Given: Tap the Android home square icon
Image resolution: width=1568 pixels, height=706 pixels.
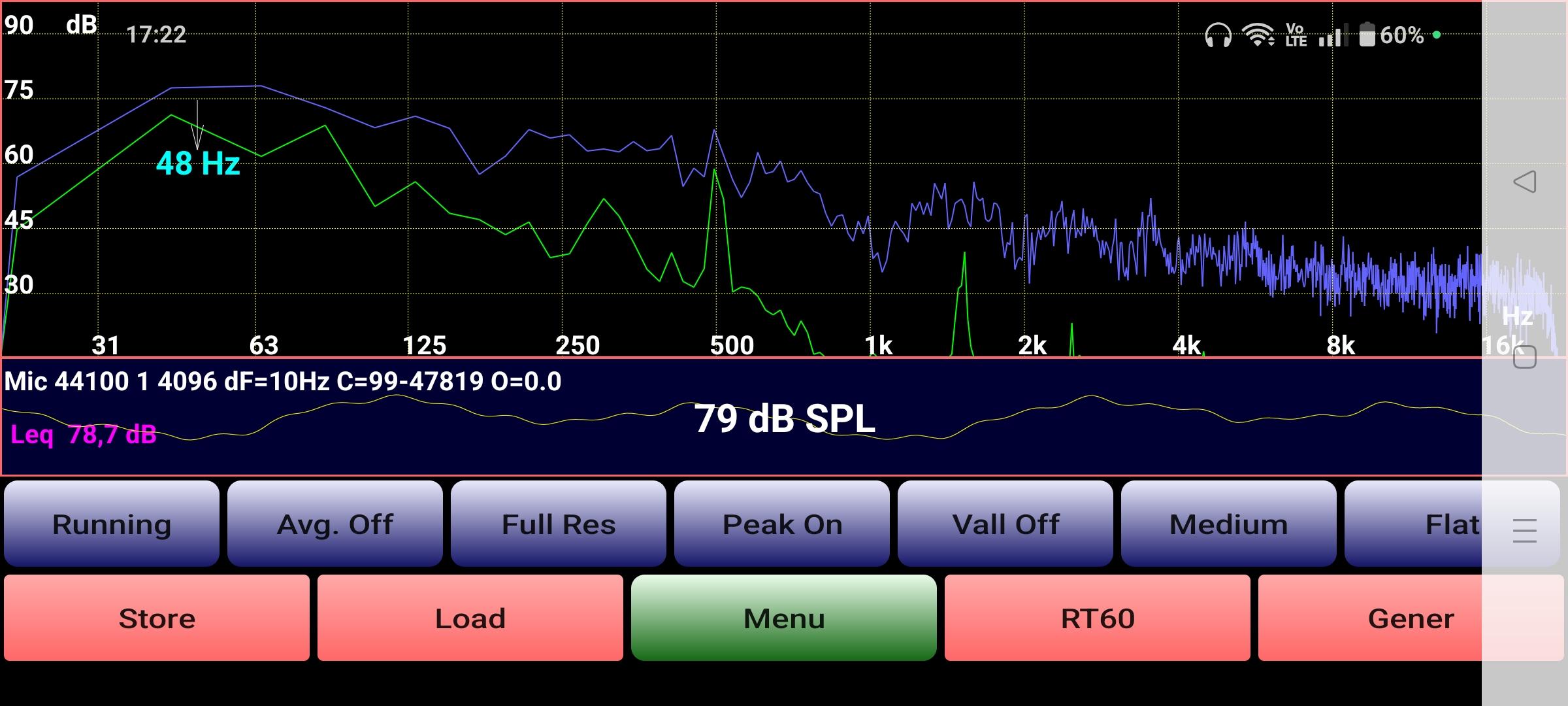Looking at the screenshot, I should click(x=1524, y=358).
